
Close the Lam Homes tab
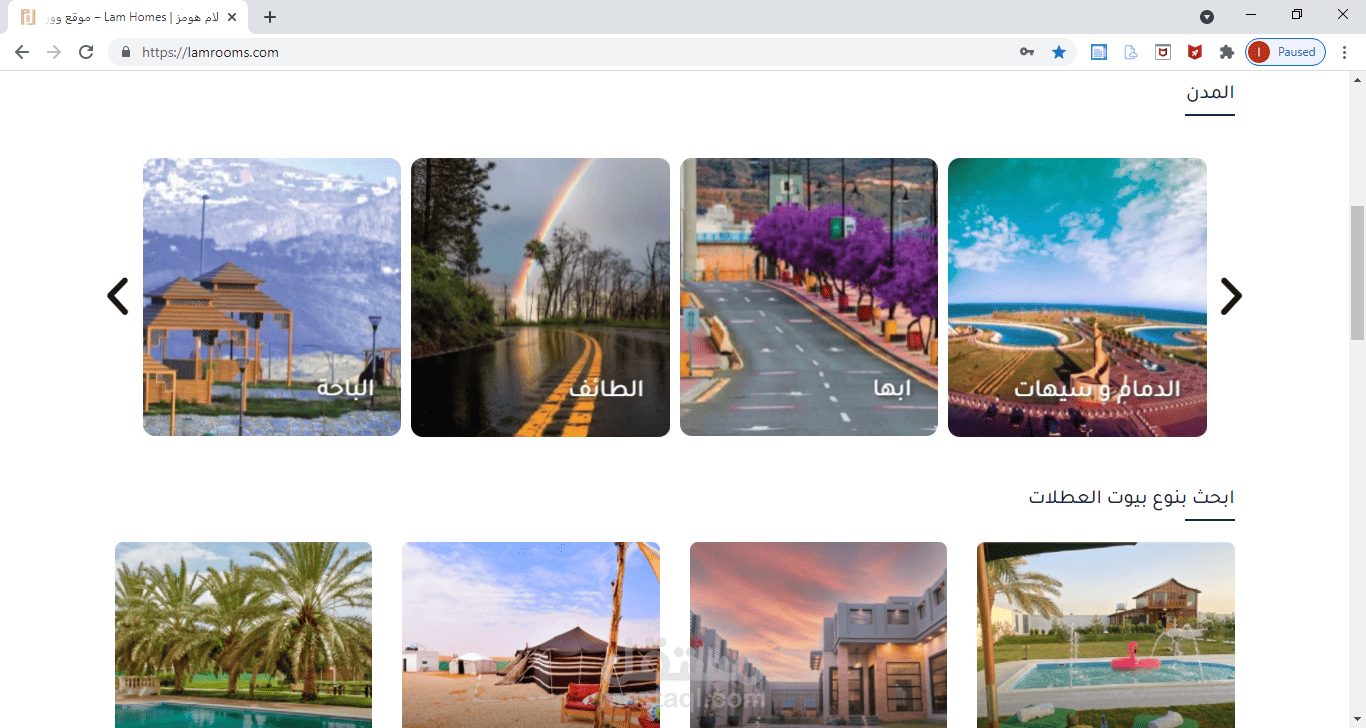tap(232, 17)
